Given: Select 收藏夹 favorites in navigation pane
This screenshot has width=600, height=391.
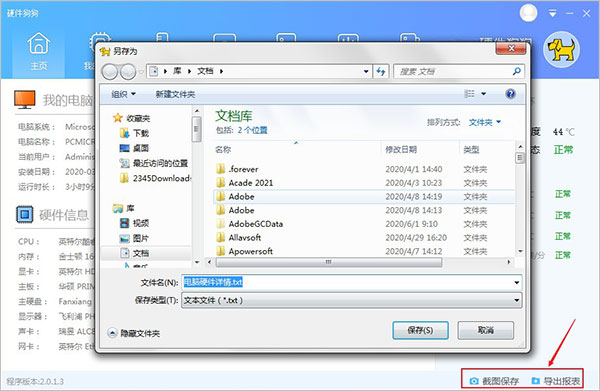Looking at the screenshot, I should (132, 118).
